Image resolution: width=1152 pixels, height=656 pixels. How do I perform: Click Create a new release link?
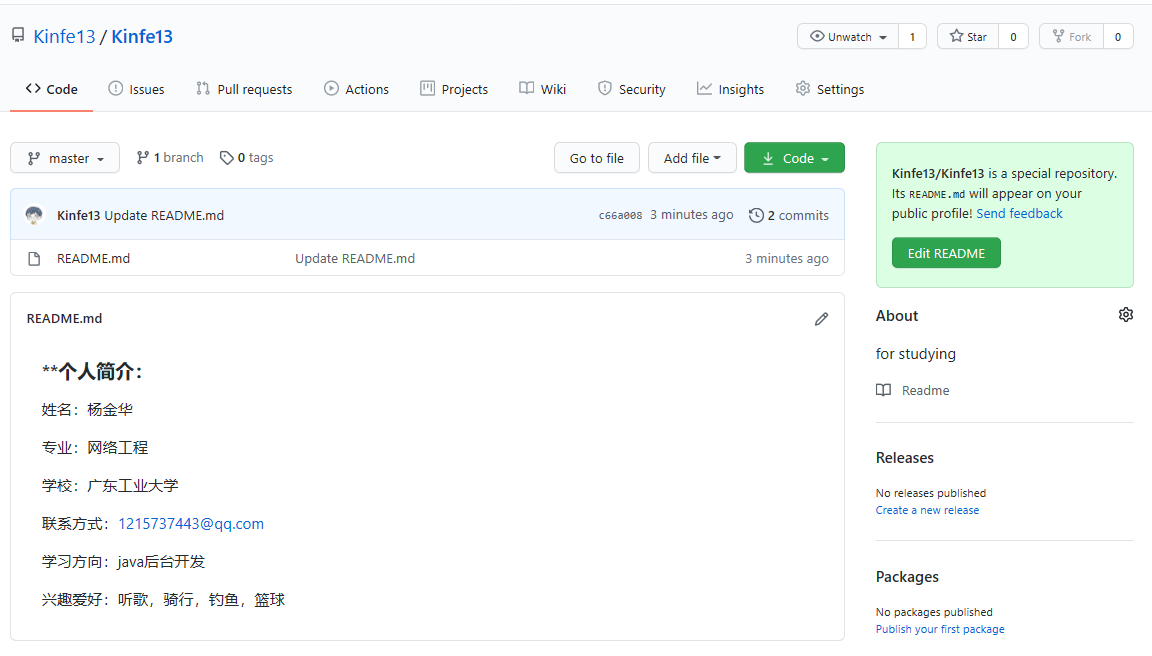pos(927,510)
